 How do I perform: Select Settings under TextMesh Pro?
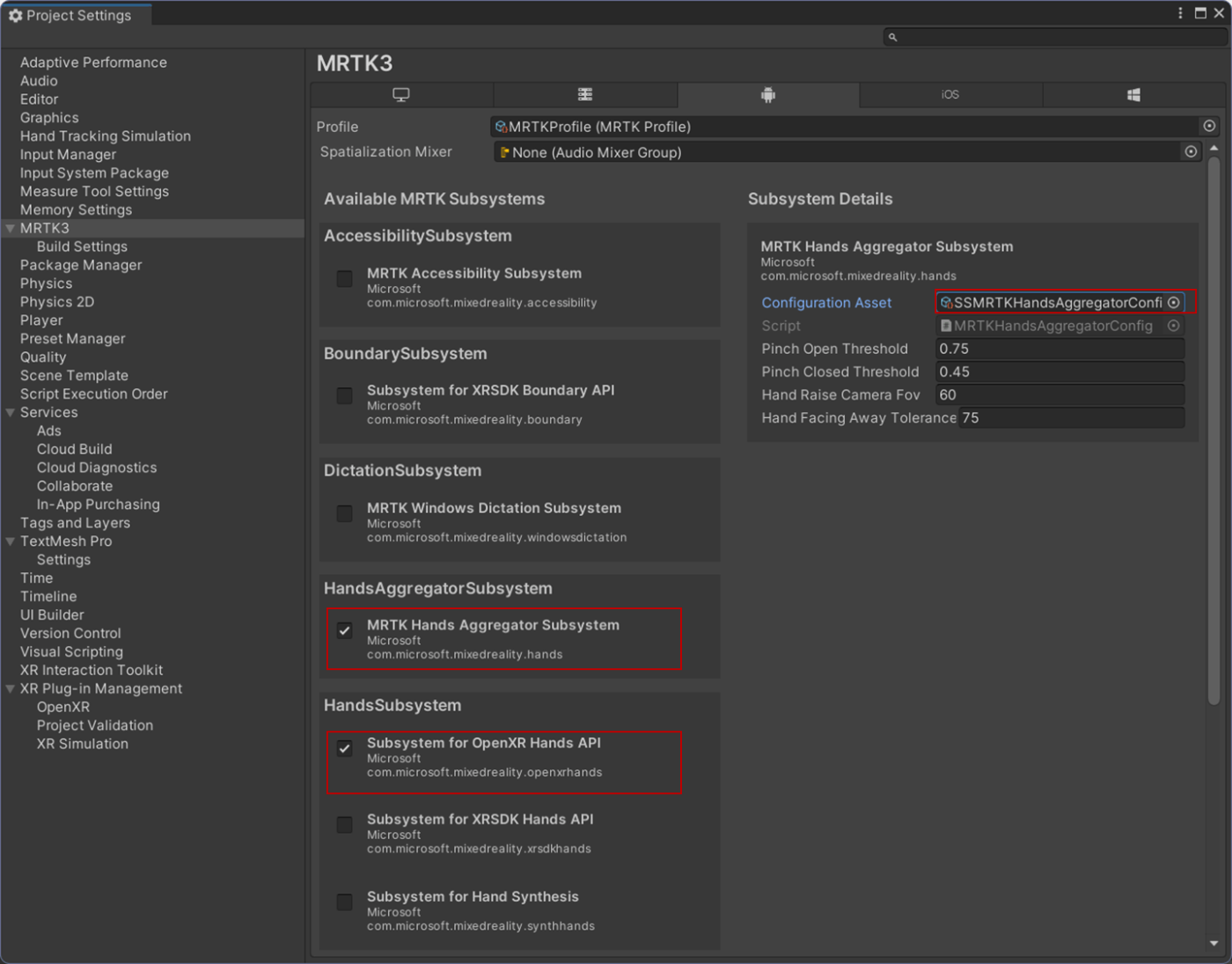[x=63, y=560]
